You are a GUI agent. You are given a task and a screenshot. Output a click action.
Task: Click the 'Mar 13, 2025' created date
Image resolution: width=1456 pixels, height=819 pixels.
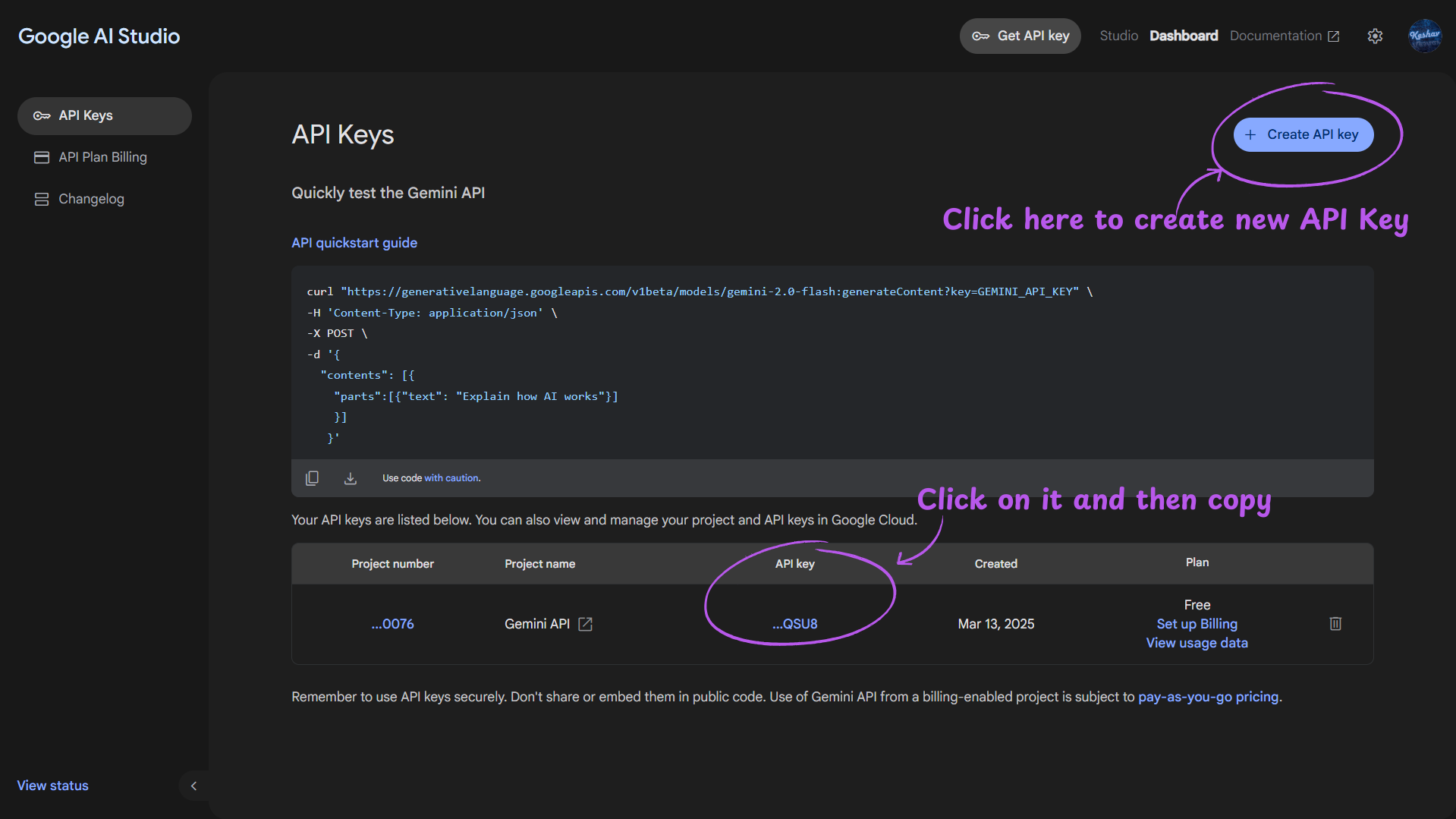pyautogui.click(x=995, y=624)
